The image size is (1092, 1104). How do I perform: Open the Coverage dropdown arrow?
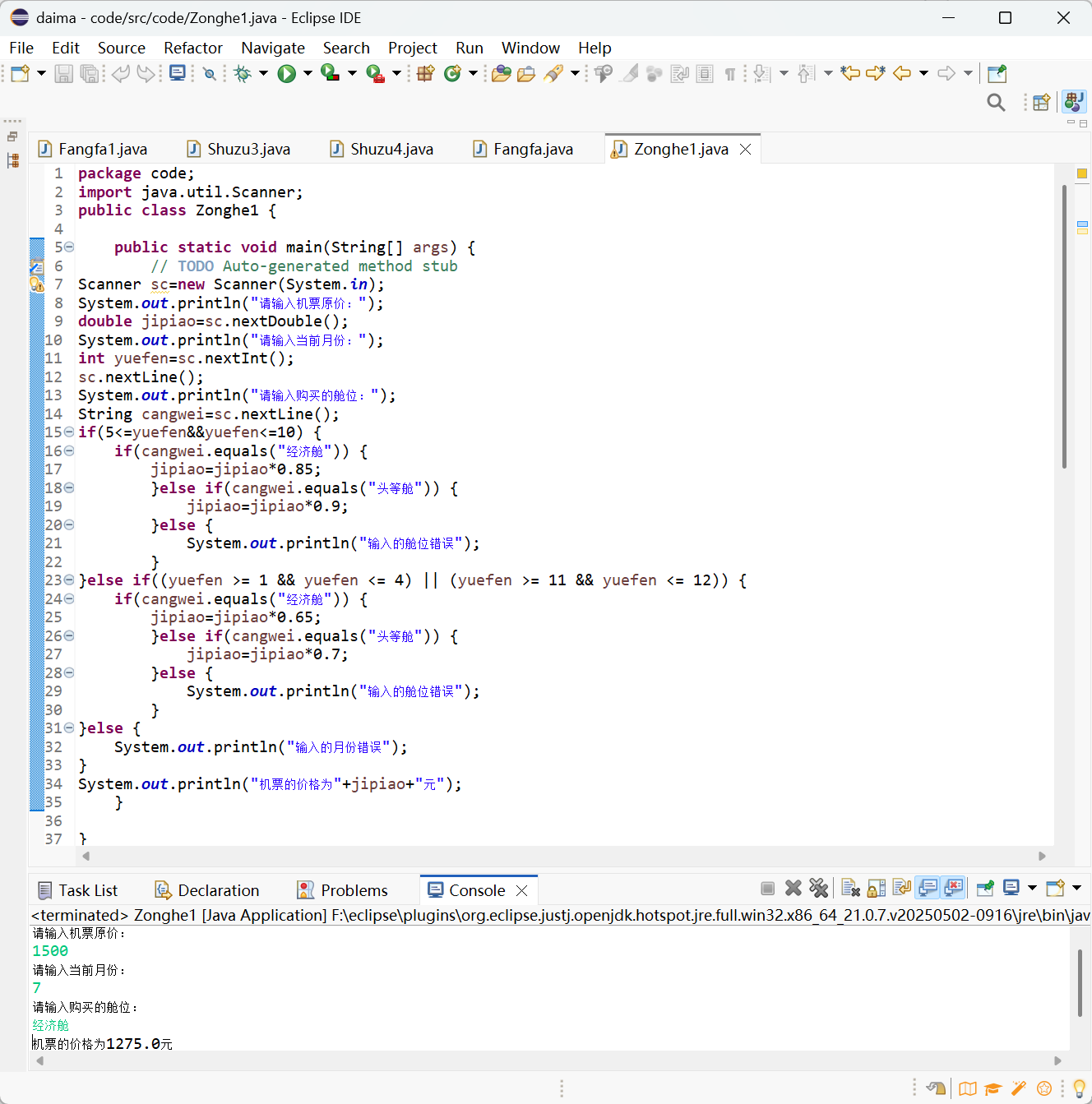[352, 74]
